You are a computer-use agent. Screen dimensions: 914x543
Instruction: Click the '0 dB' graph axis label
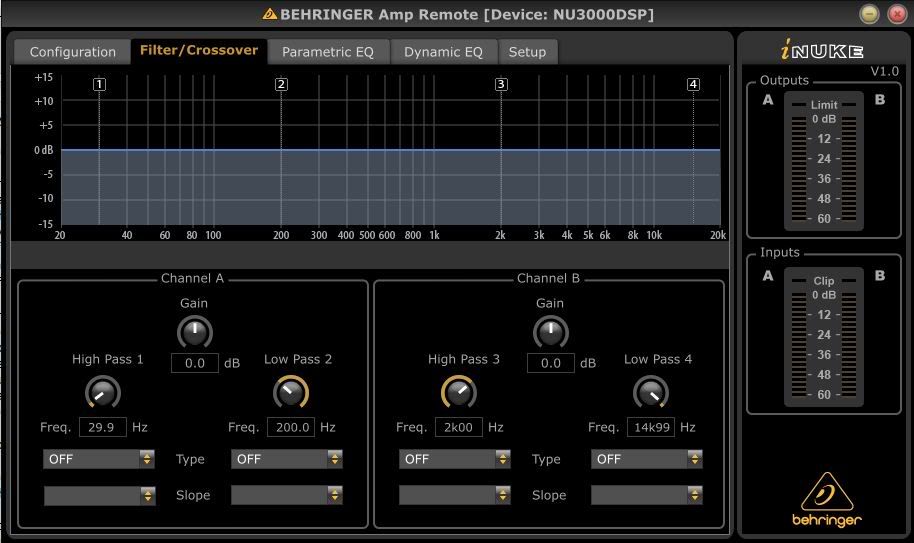pos(44,150)
